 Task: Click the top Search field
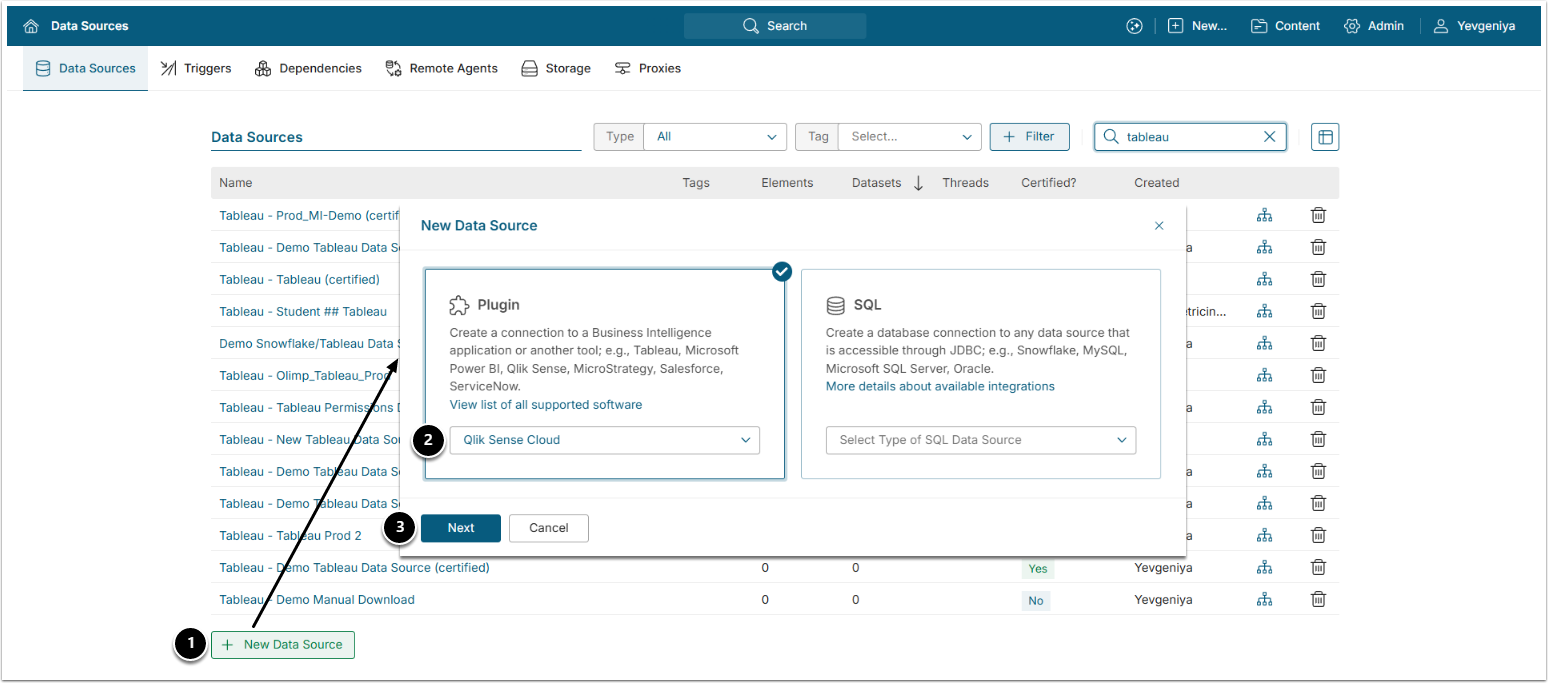pos(775,26)
